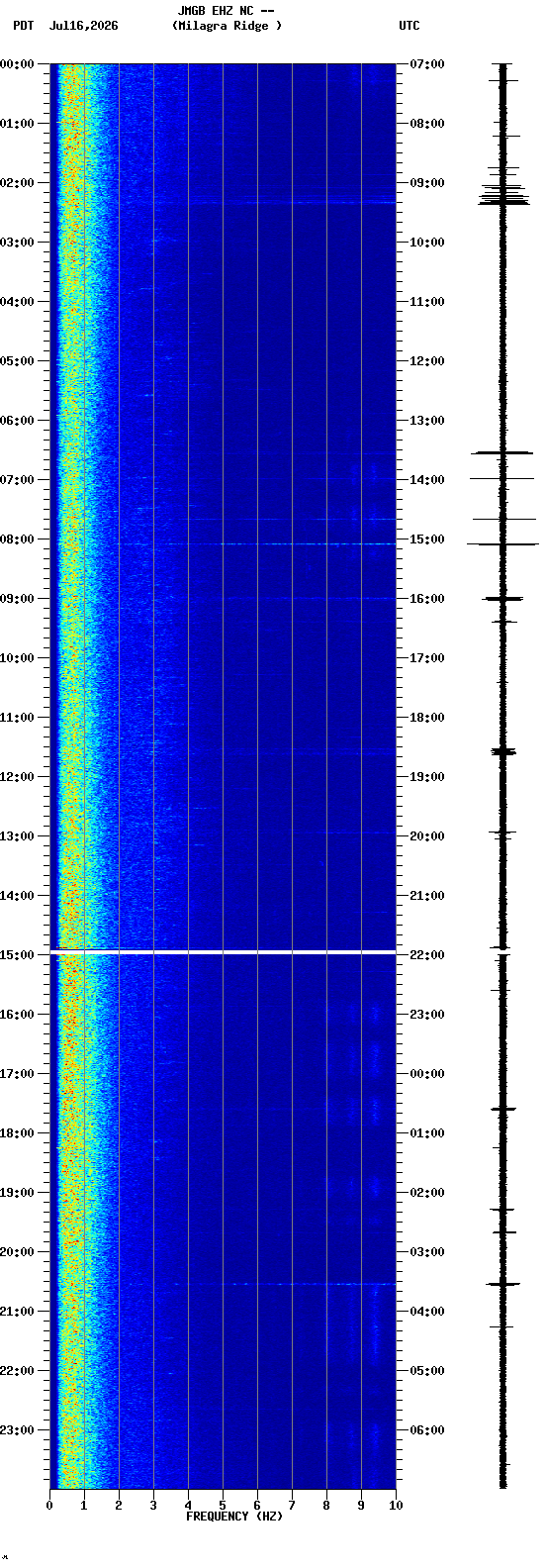Click the 10 Hz frequency tick label
The height and width of the screenshot is (1568, 546).
pyautogui.click(x=396, y=1506)
